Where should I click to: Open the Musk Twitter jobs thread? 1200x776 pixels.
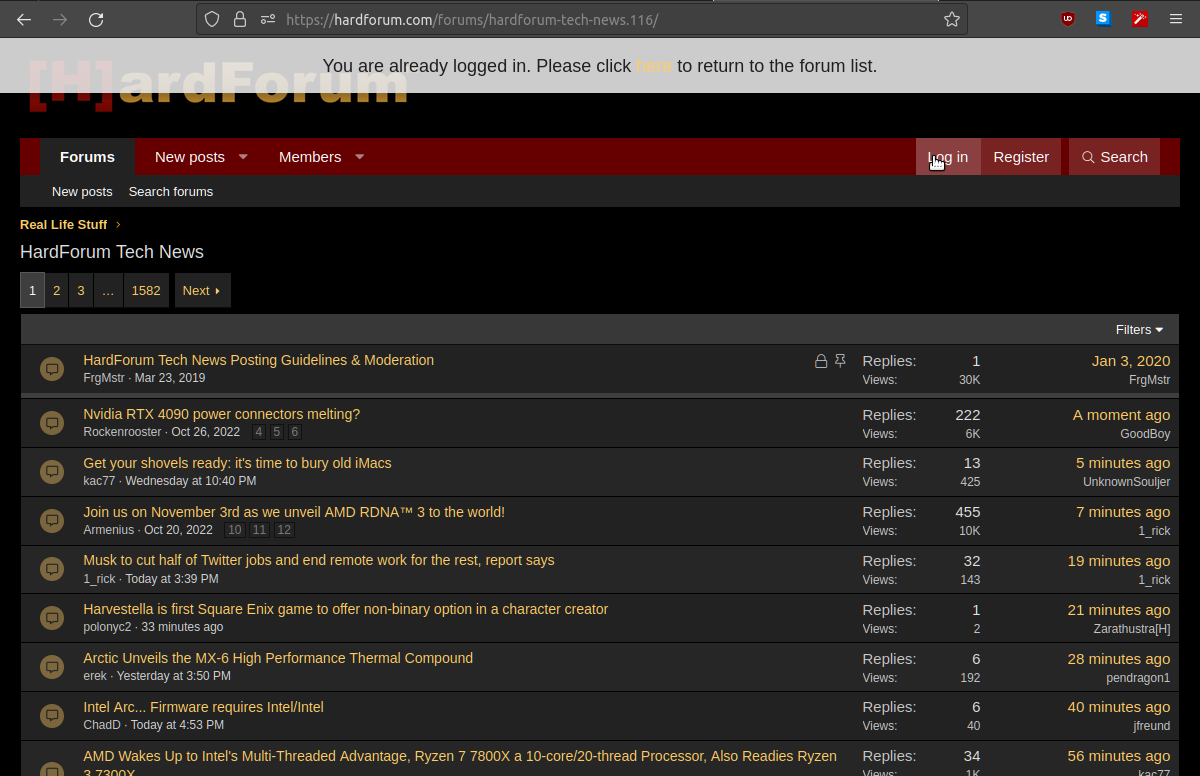pyautogui.click(x=319, y=560)
